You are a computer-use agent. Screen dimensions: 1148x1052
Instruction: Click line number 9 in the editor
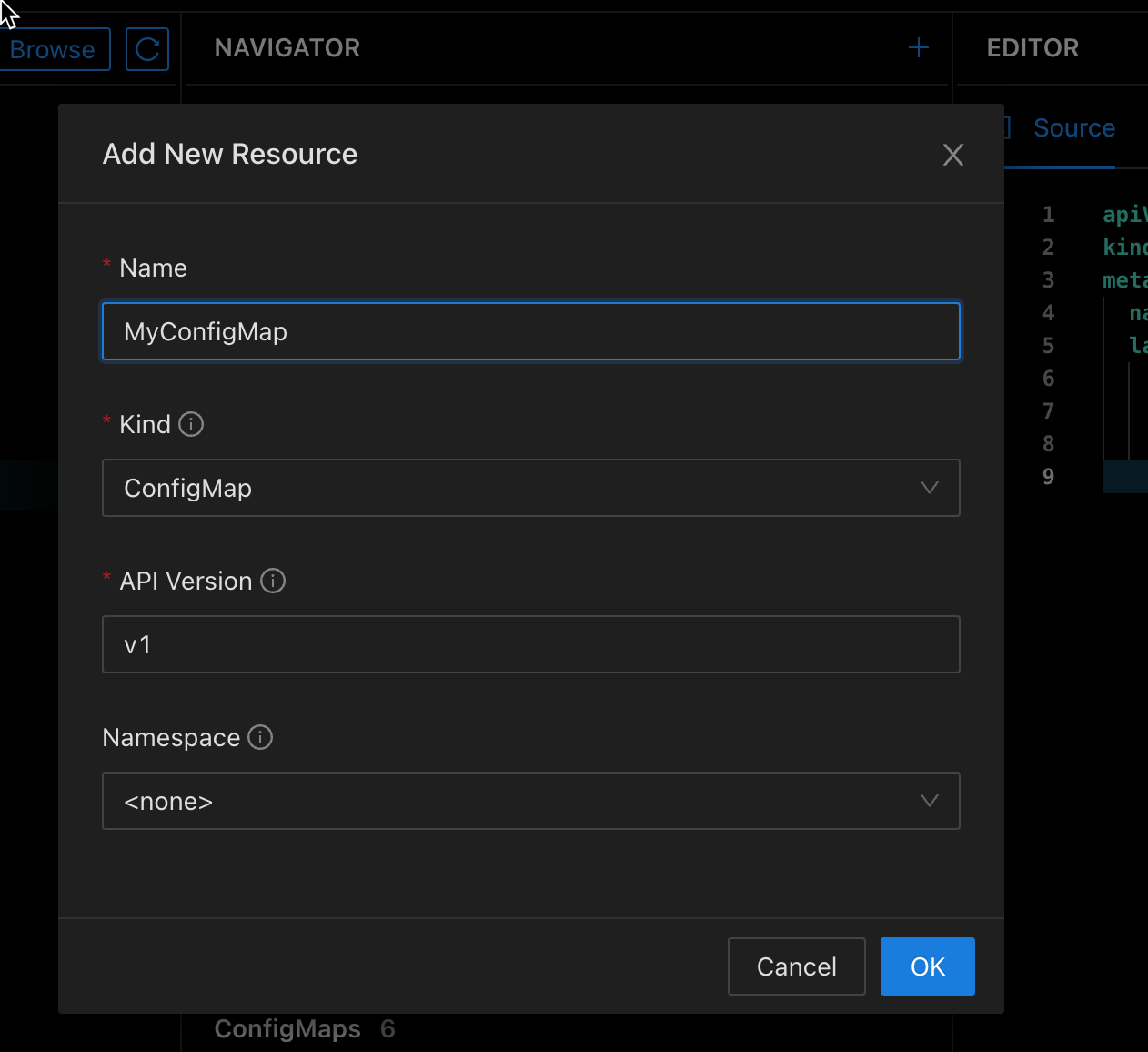(x=1048, y=477)
